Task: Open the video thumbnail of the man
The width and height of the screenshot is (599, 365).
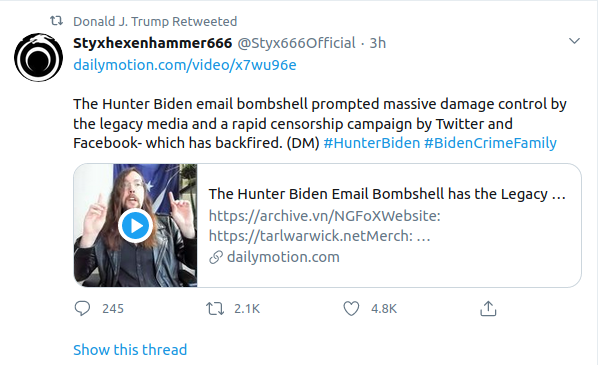Action: pos(136,225)
